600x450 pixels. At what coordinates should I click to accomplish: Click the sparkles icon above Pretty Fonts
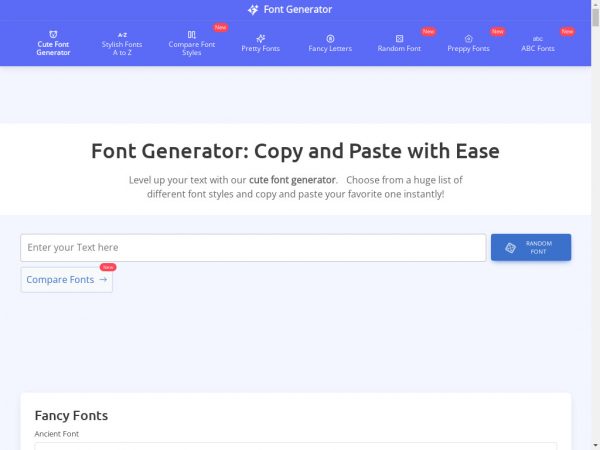261,39
